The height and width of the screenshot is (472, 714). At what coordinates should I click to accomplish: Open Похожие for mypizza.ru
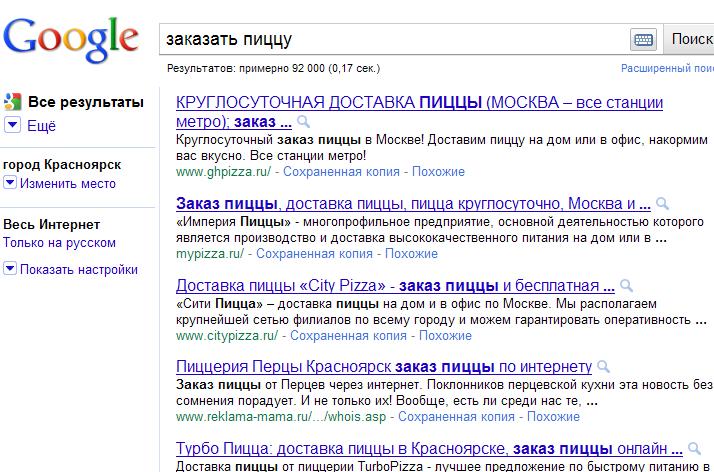(x=411, y=254)
